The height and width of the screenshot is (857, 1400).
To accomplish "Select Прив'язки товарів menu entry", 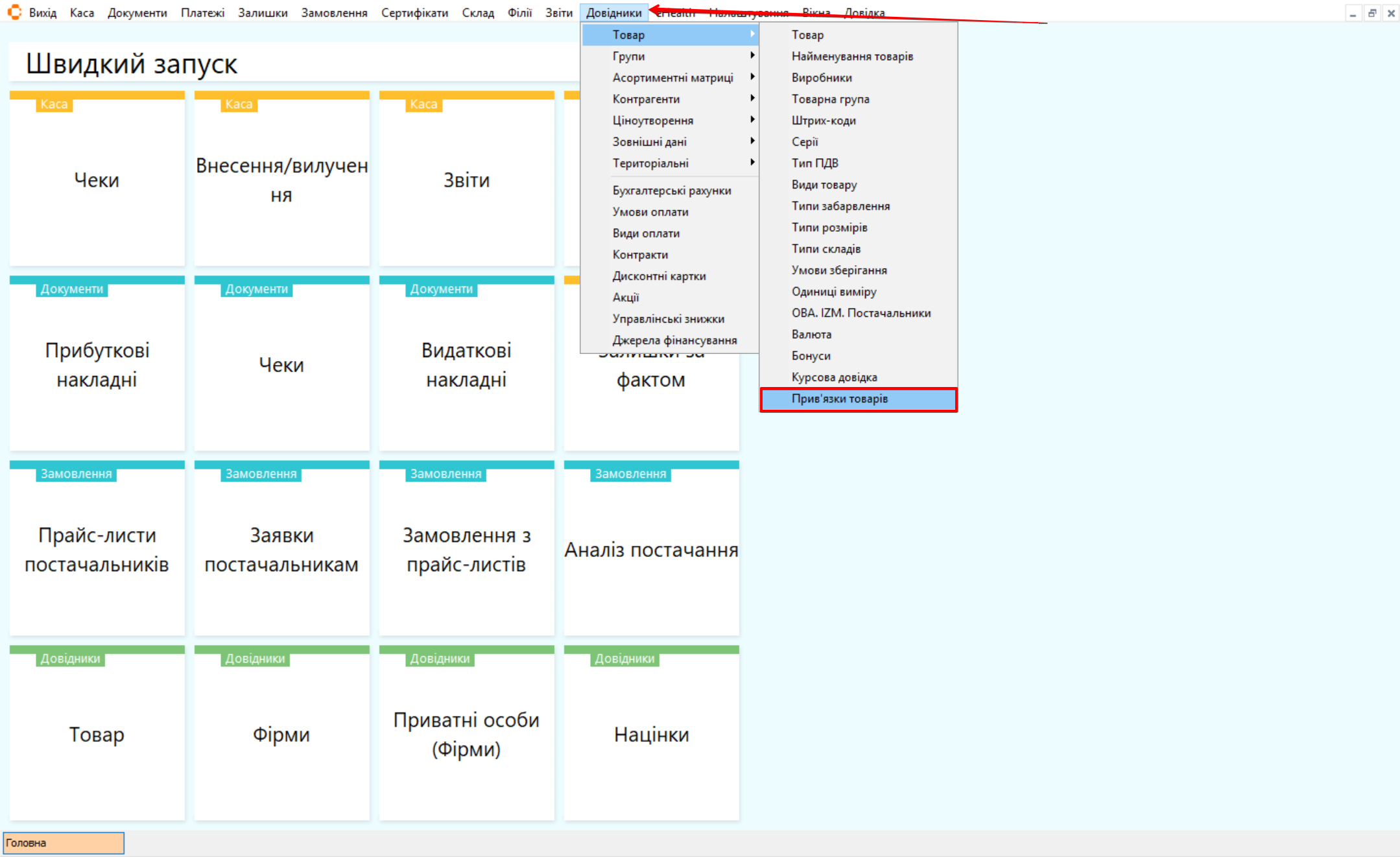I will coord(858,399).
